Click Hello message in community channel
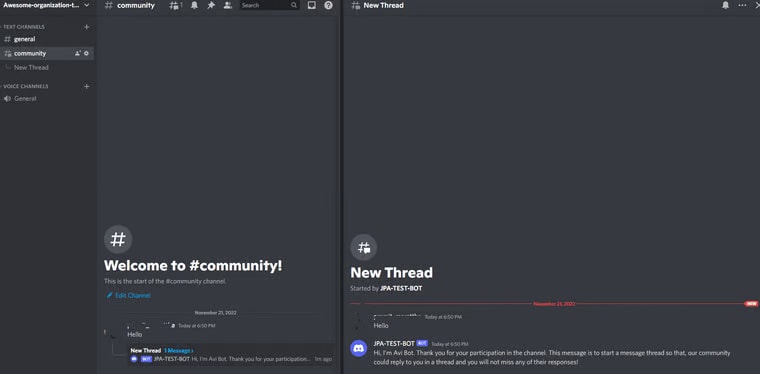 135,334
